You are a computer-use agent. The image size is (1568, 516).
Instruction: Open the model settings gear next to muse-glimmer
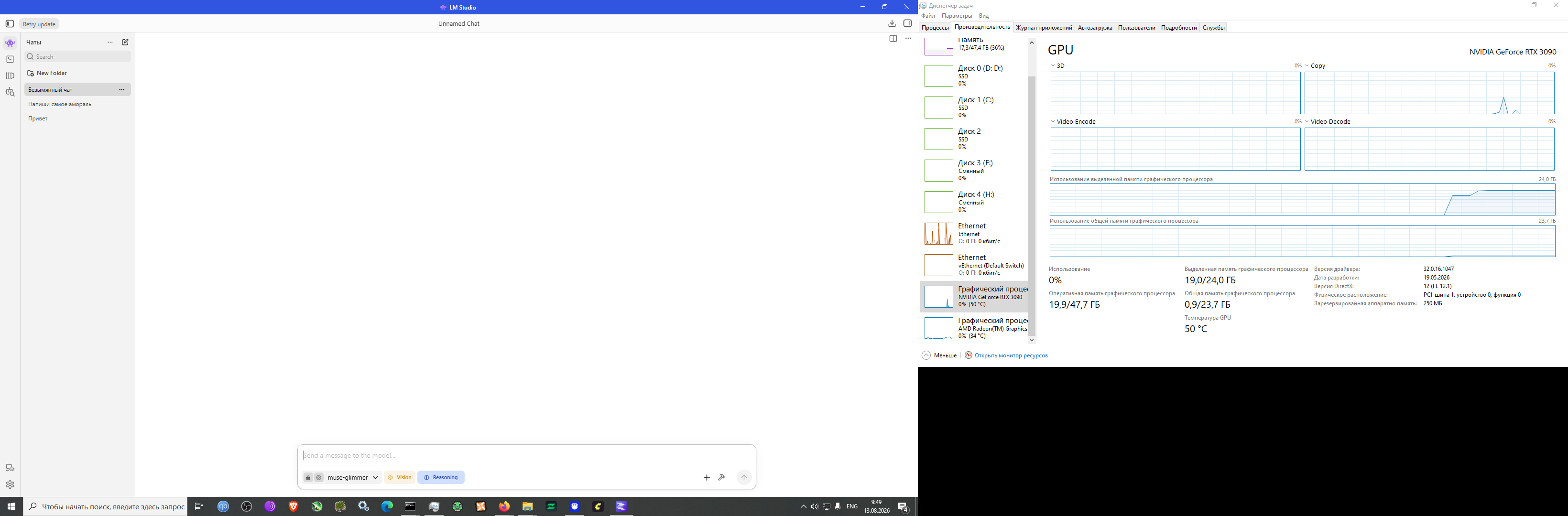[x=318, y=478]
